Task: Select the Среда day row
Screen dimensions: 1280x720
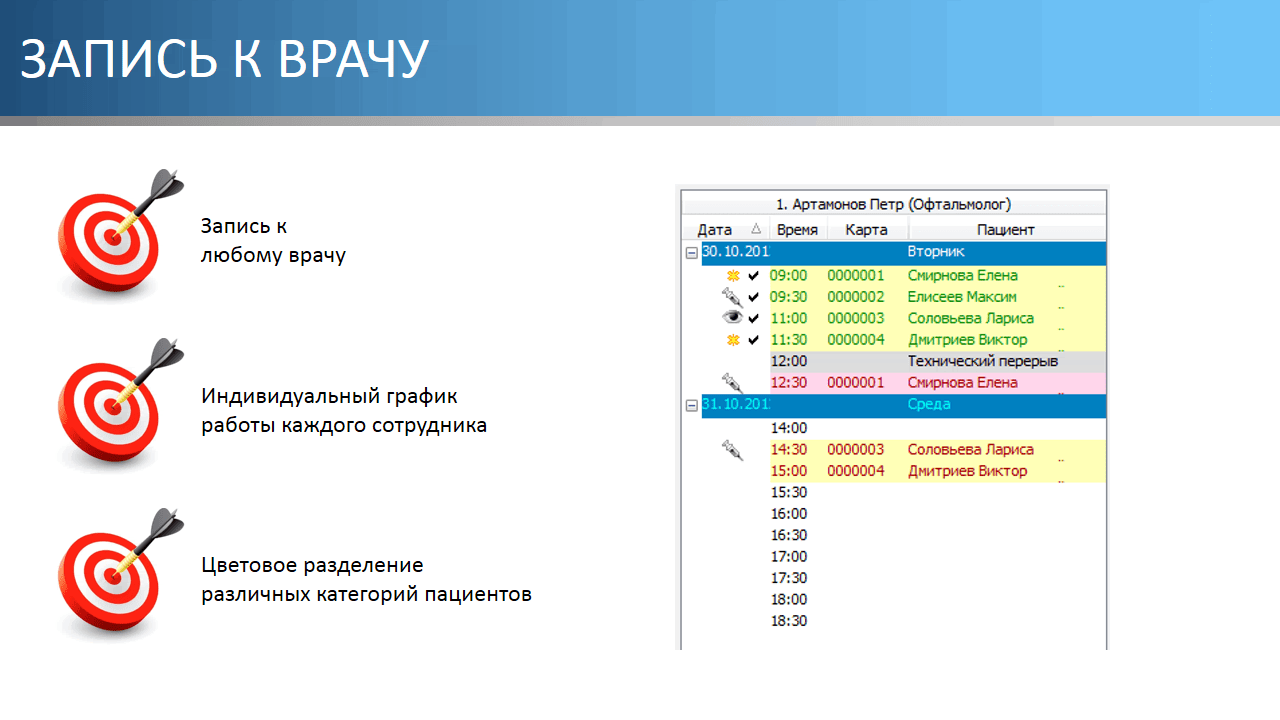Action: point(904,405)
